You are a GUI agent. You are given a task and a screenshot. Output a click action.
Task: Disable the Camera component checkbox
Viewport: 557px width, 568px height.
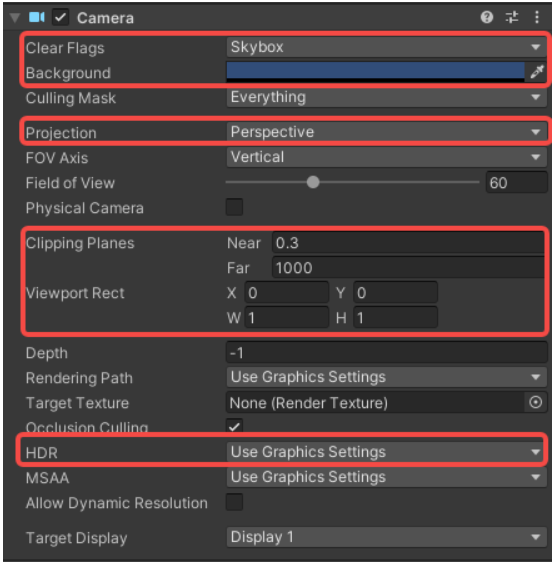tap(60, 17)
